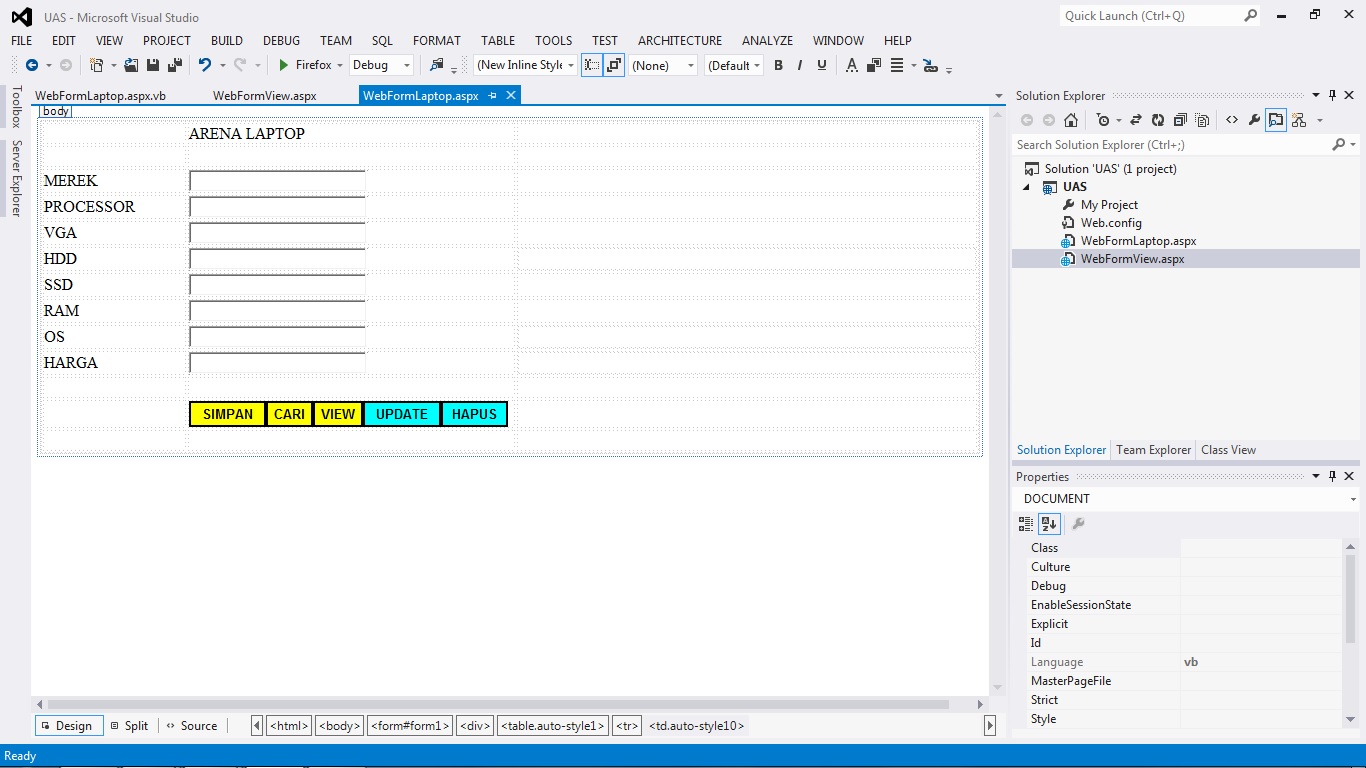1366x768 pixels.
Task: Select the Refresh icon in Solution Explorer
Action: click(x=1158, y=120)
